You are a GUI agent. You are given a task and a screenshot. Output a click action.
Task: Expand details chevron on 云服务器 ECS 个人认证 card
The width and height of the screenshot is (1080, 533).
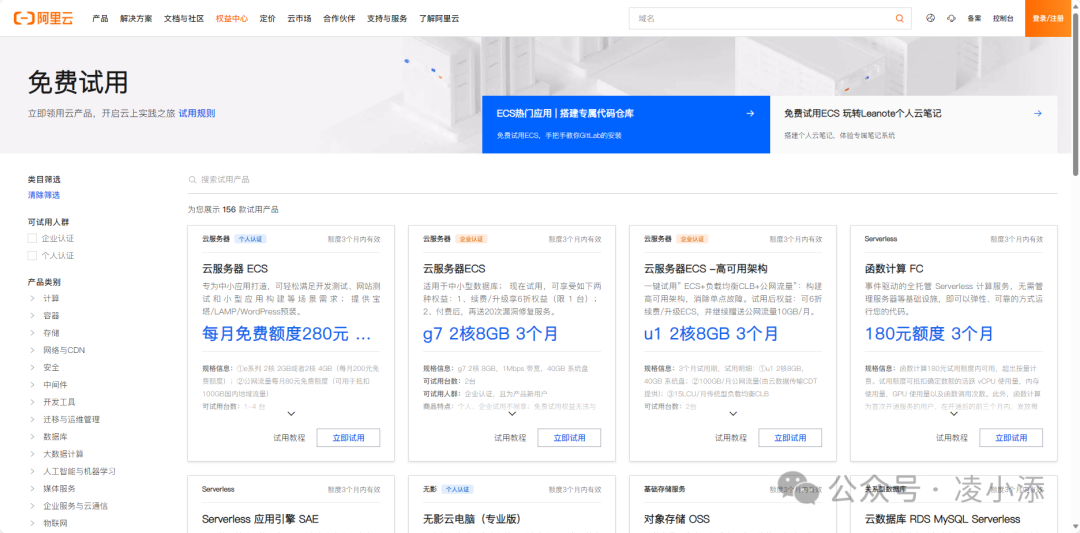pos(291,414)
